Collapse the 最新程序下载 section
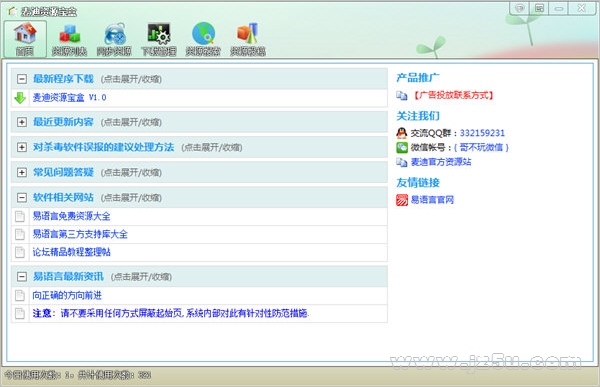Image resolution: width=600 pixels, height=387 pixels. coord(22,79)
